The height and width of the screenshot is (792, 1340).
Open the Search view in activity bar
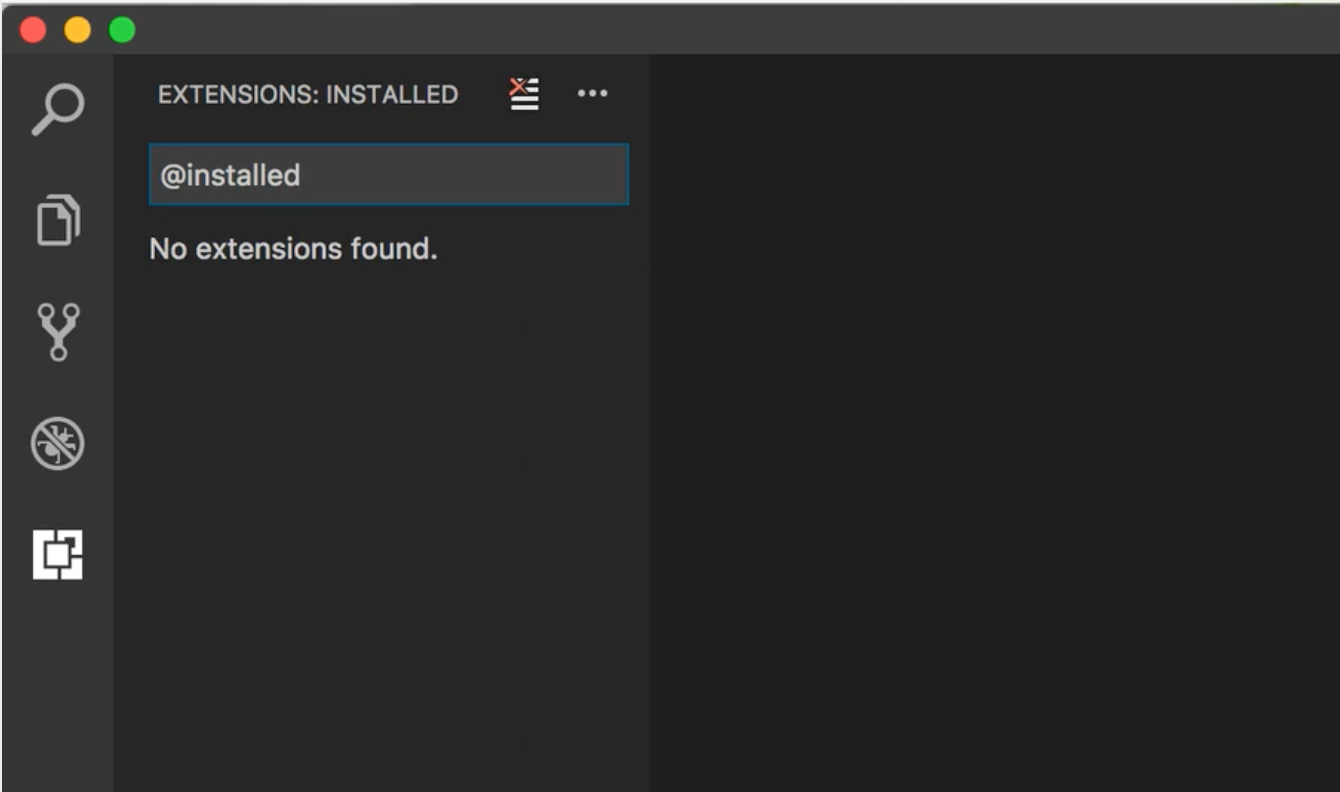[58, 109]
